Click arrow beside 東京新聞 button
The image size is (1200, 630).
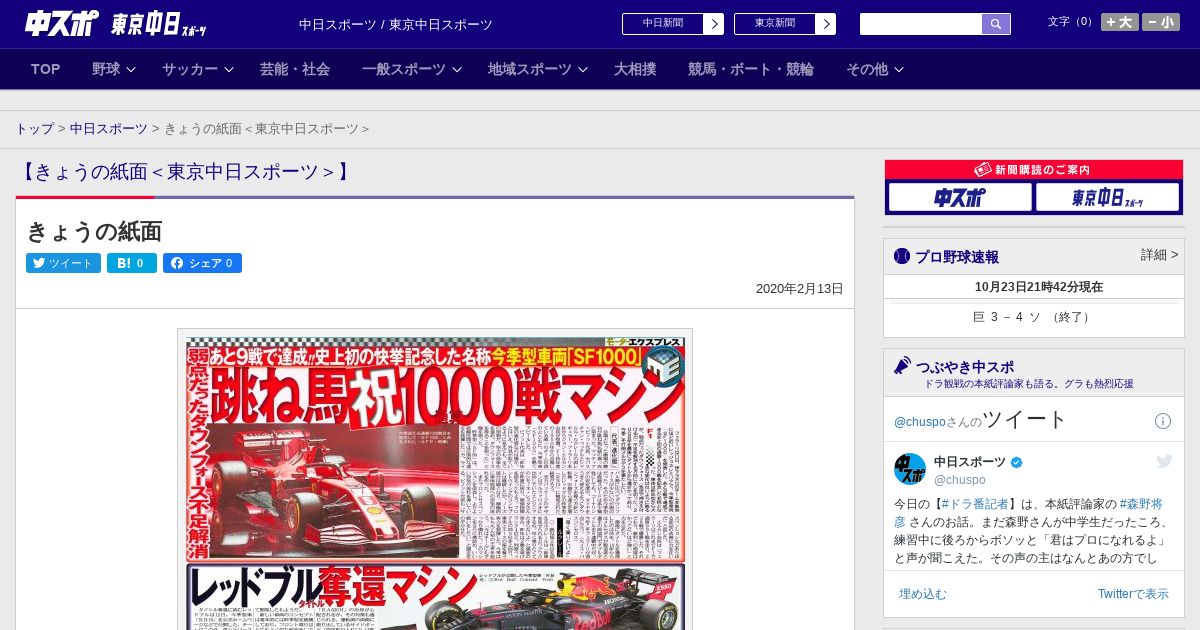click(826, 24)
